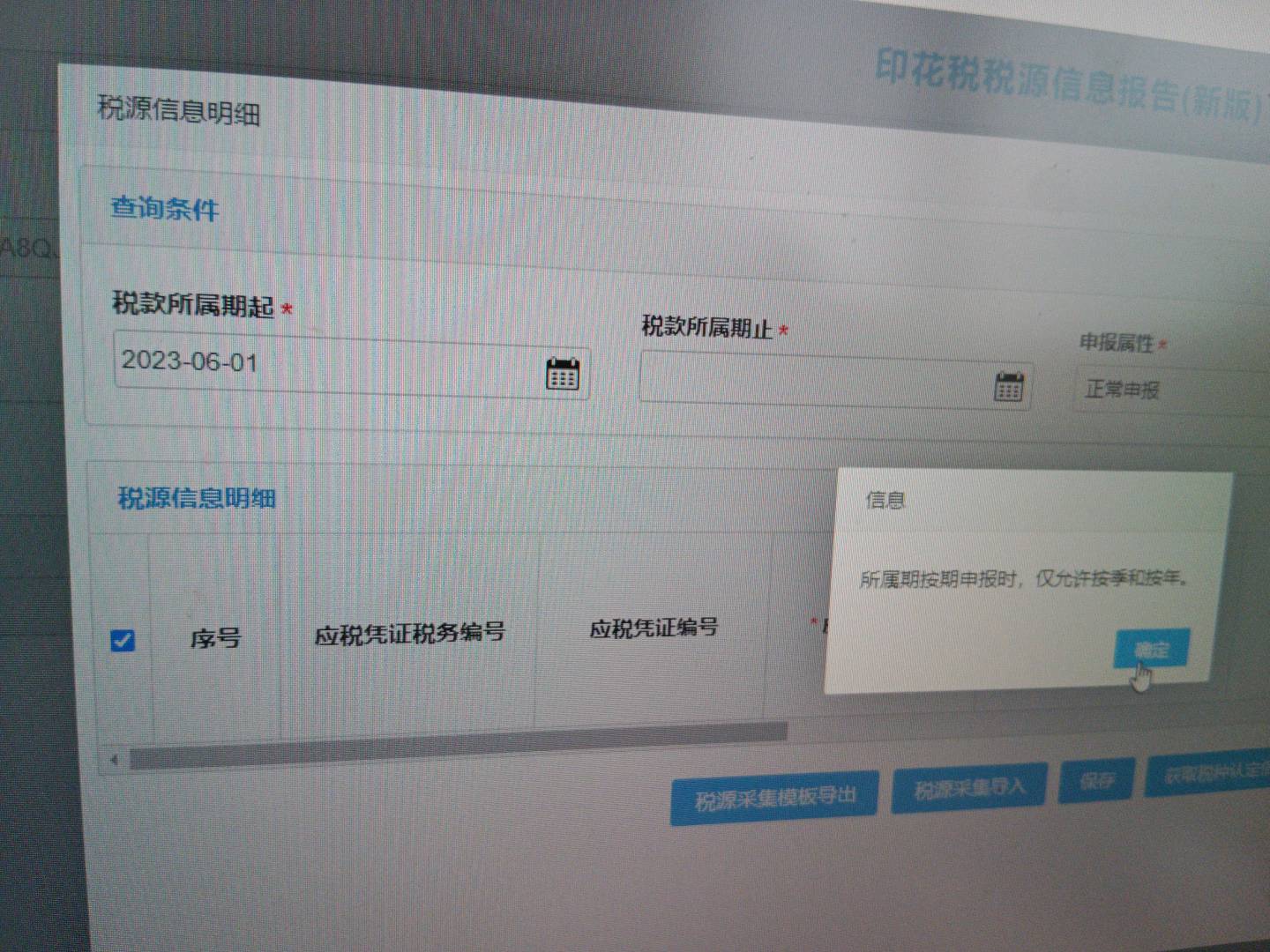Open calendar picker for 税款所属期止
The width and height of the screenshot is (1270, 952).
(1009, 386)
